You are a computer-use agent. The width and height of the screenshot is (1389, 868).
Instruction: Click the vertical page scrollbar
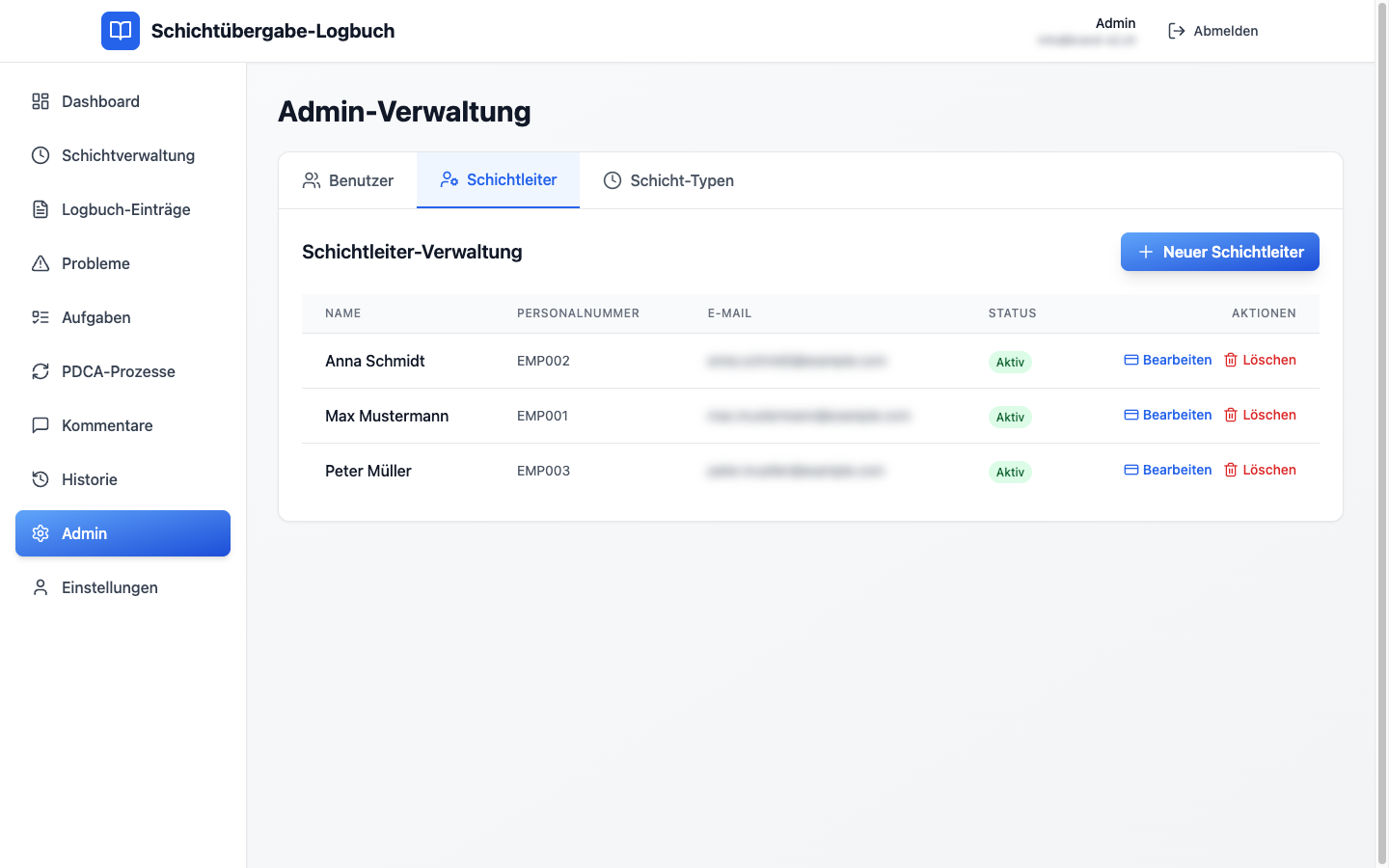coord(1381,434)
